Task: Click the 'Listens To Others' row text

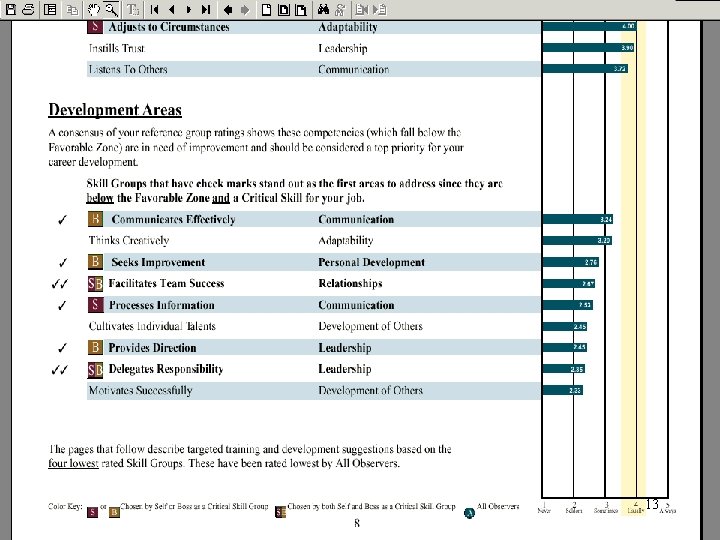Action: pos(128,69)
